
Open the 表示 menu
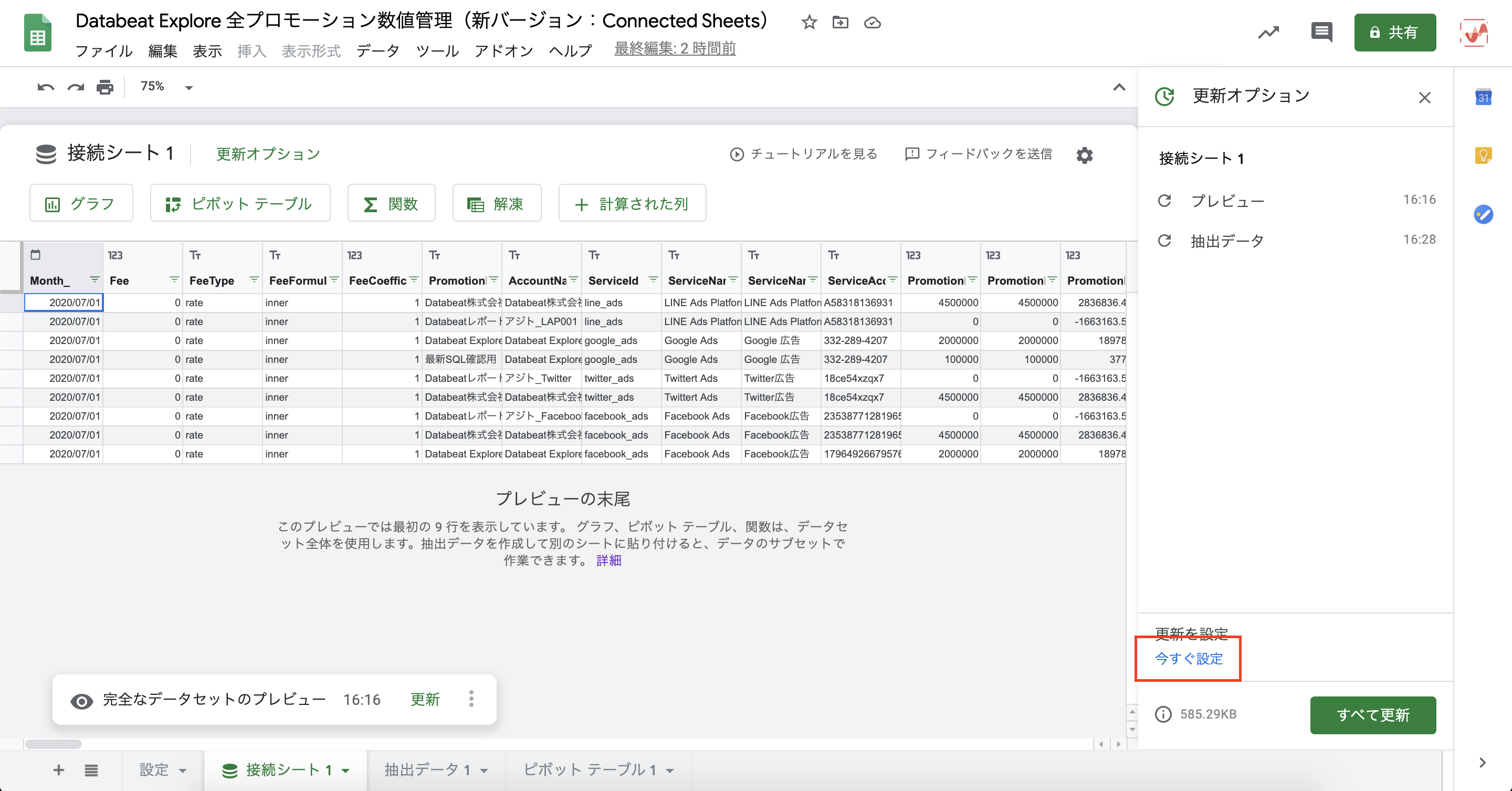pos(207,51)
